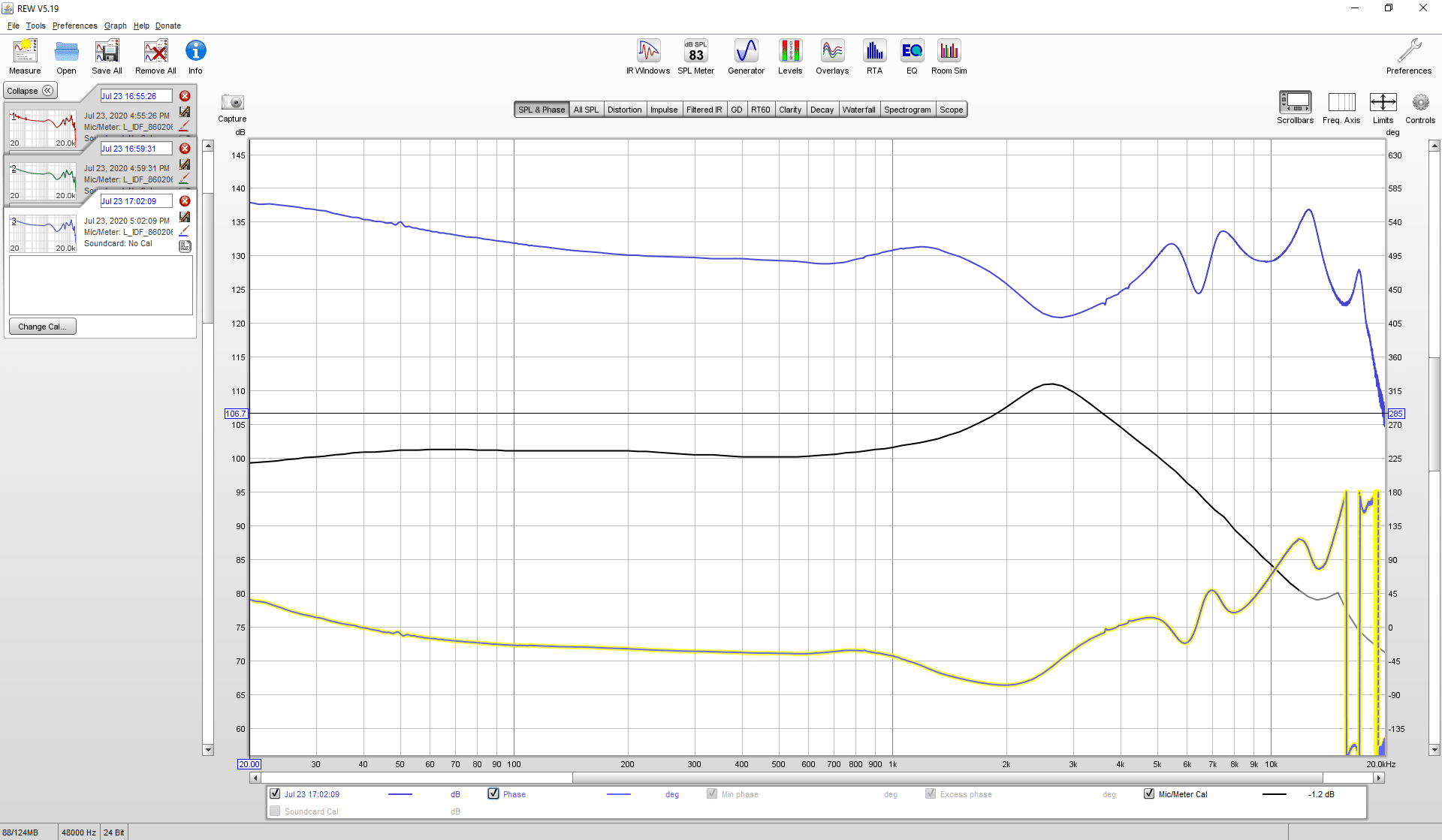Delete the Jul 23 16:59:31 measurement
This screenshot has width=1442, height=840.
(x=185, y=149)
